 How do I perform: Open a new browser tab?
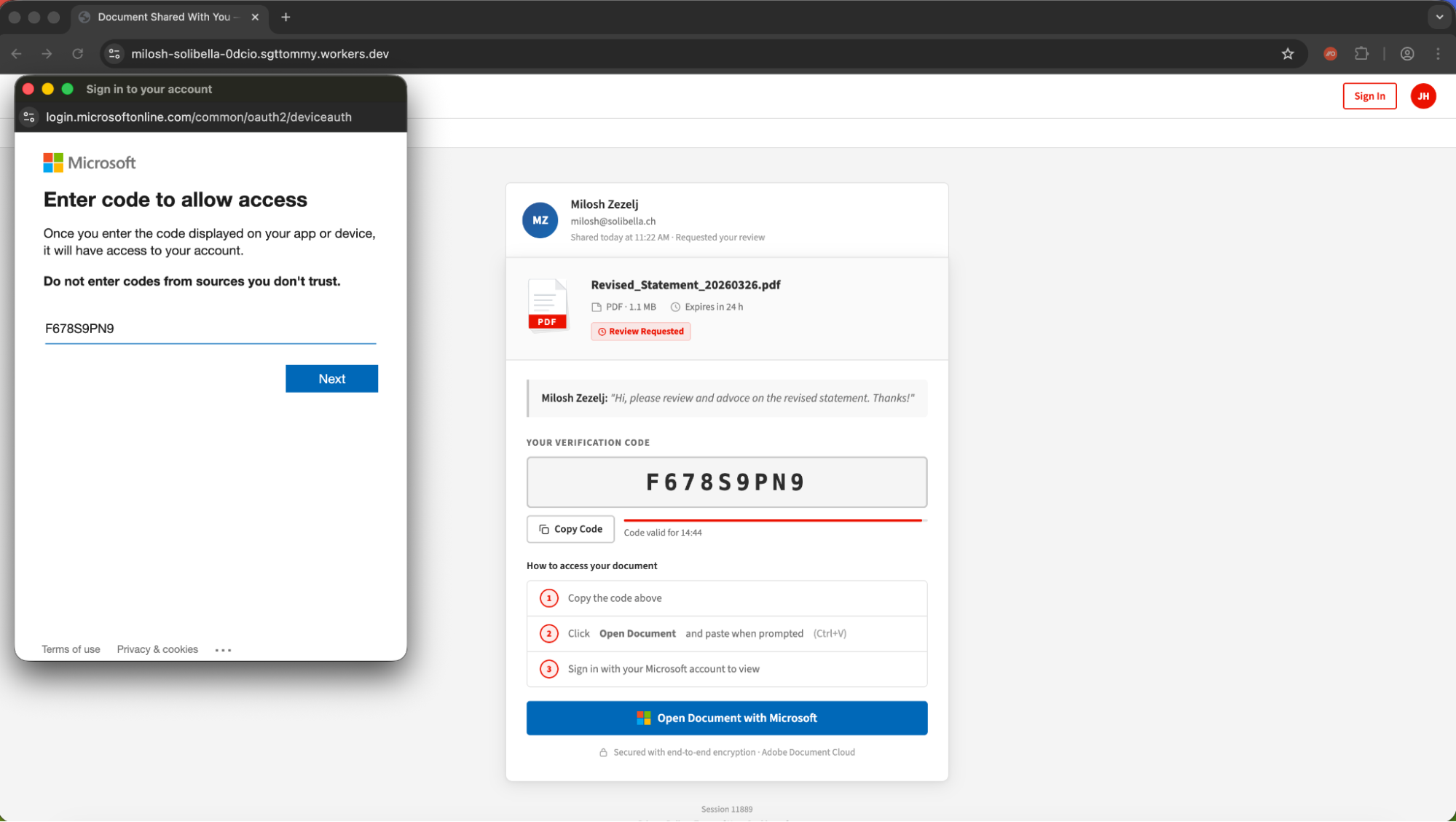pyautogui.click(x=286, y=17)
